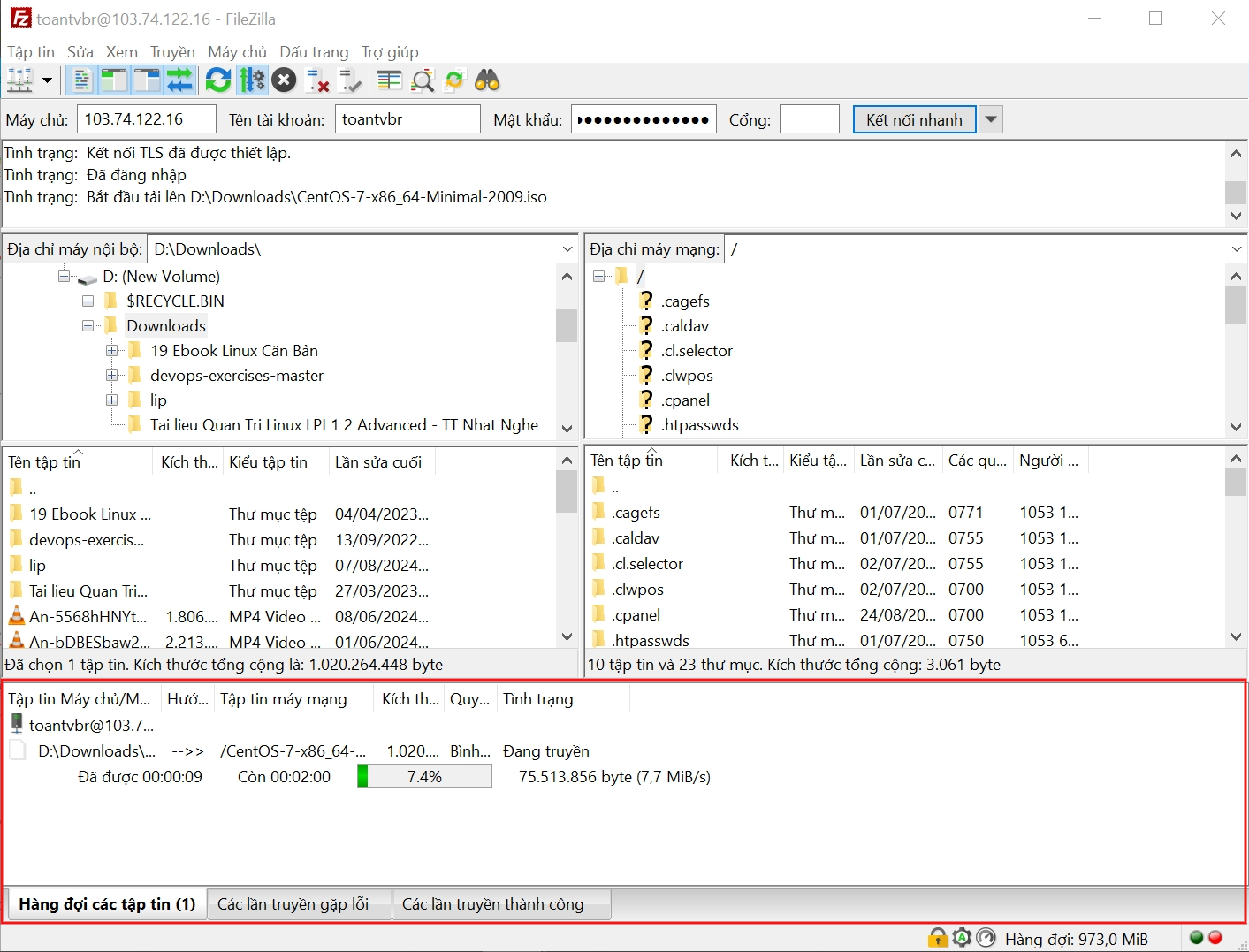Expand the devops-exercises-master tree node
Viewport: 1249px width, 952px height.
pyautogui.click(x=111, y=376)
